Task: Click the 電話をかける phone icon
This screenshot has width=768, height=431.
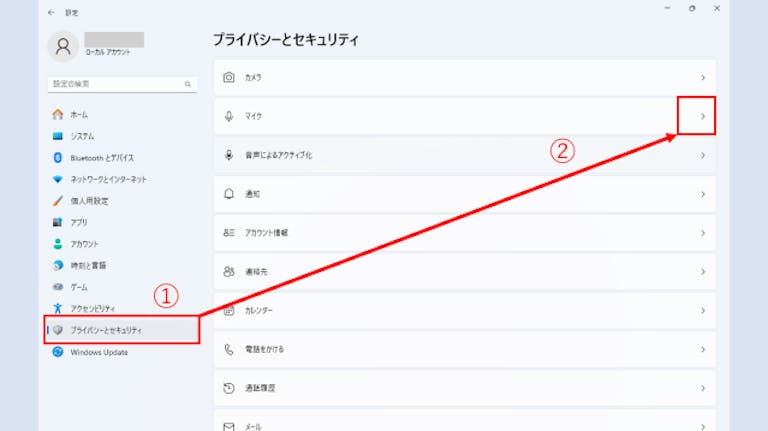Action: pyautogui.click(x=229, y=349)
